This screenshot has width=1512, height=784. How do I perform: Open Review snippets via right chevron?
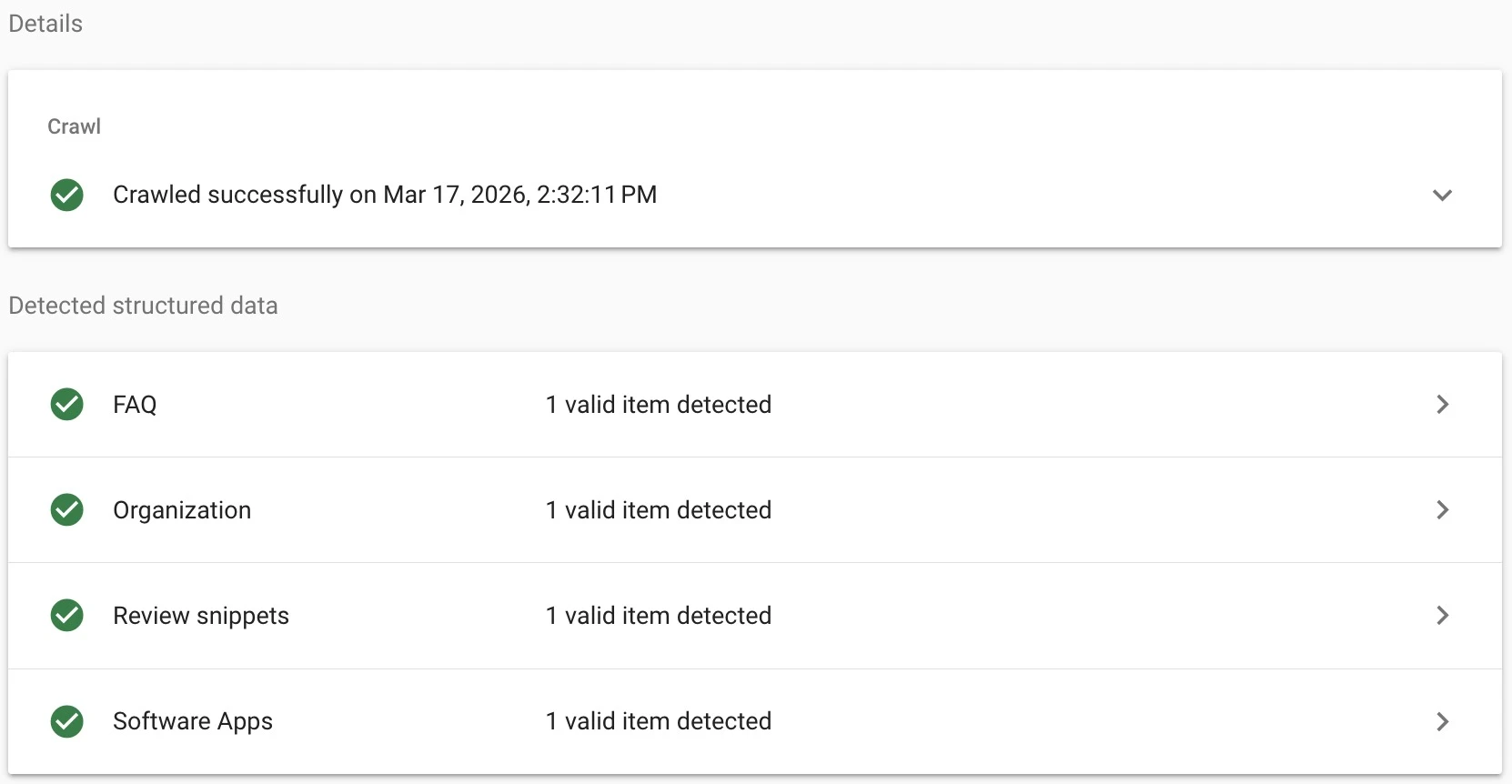coord(1442,616)
